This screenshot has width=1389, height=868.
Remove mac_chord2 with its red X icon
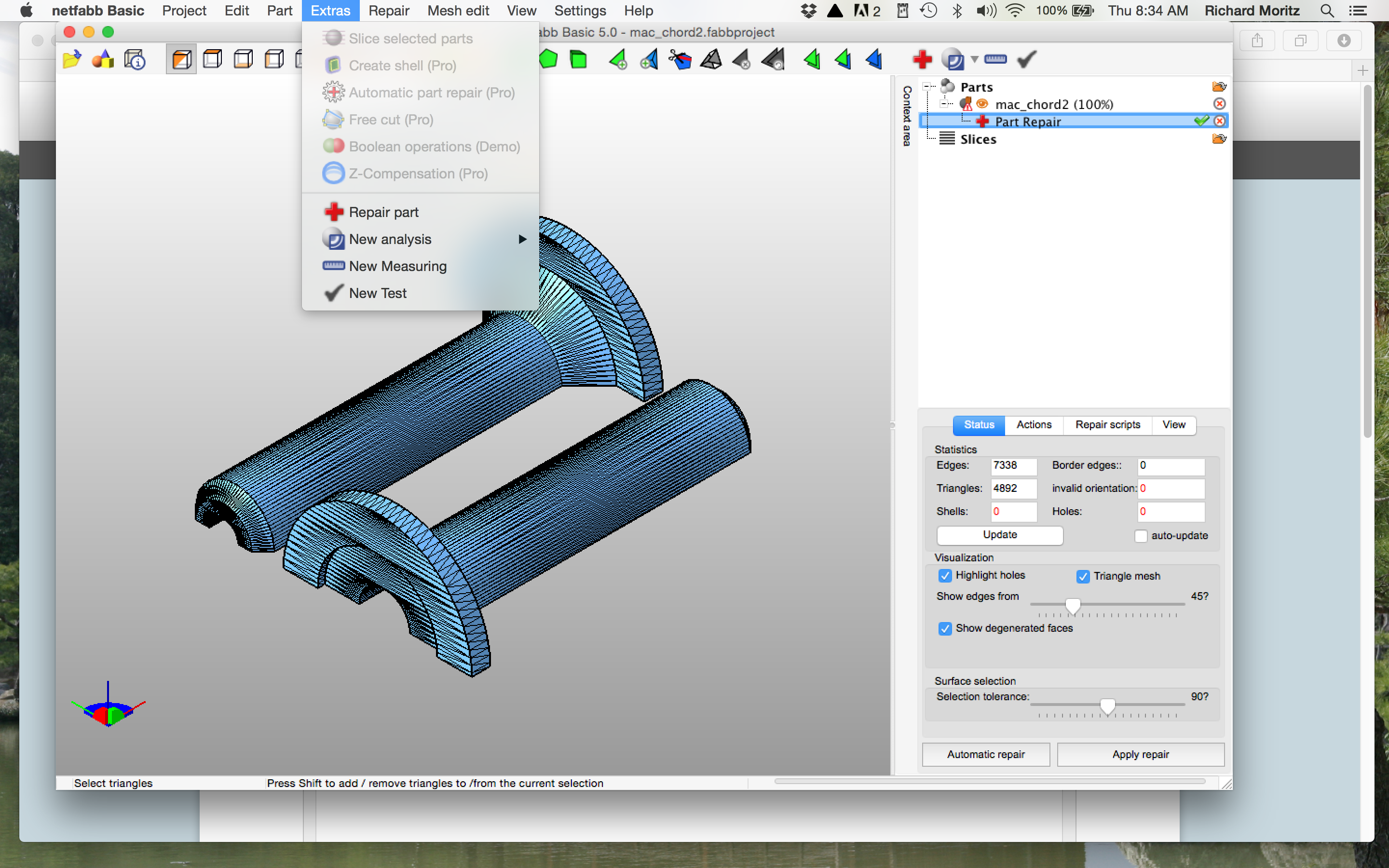coord(1220,104)
